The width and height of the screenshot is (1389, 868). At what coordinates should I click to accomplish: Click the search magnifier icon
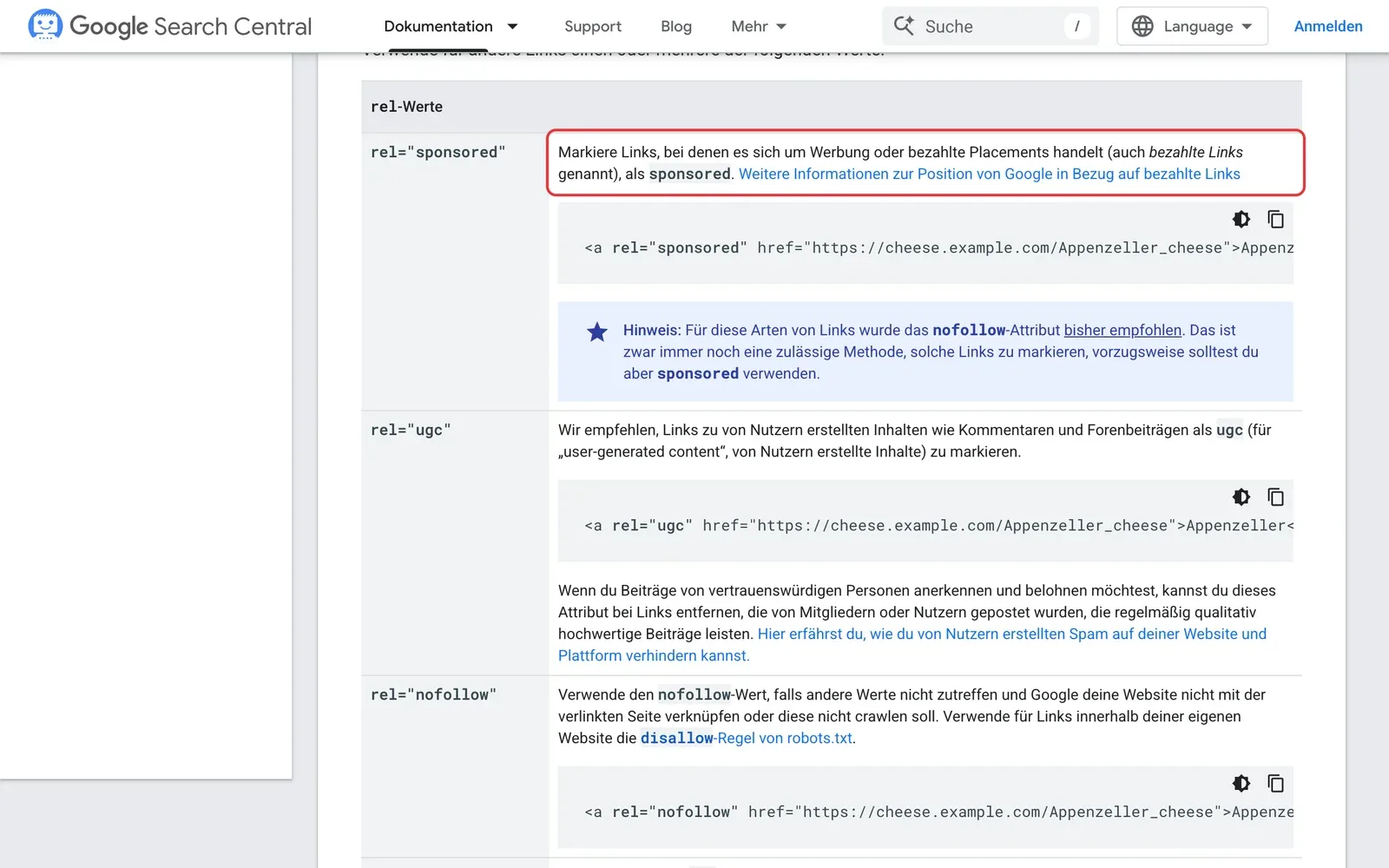coord(904,26)
